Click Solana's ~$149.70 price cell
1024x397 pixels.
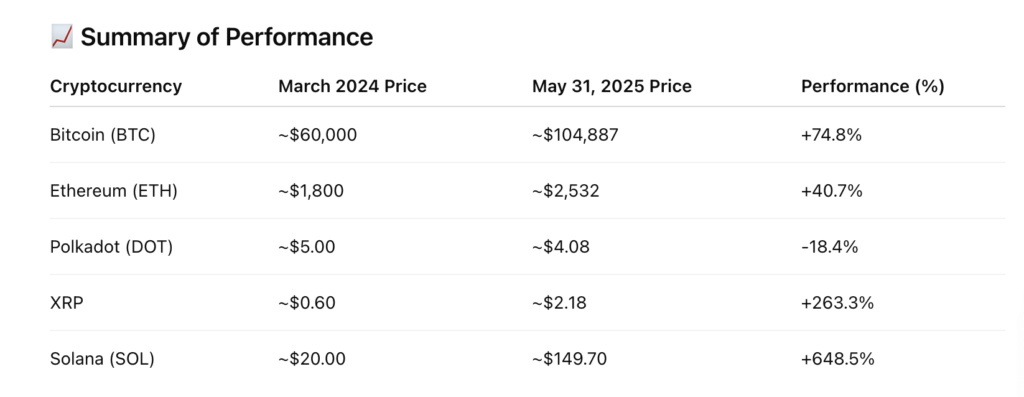pos(569,359)
